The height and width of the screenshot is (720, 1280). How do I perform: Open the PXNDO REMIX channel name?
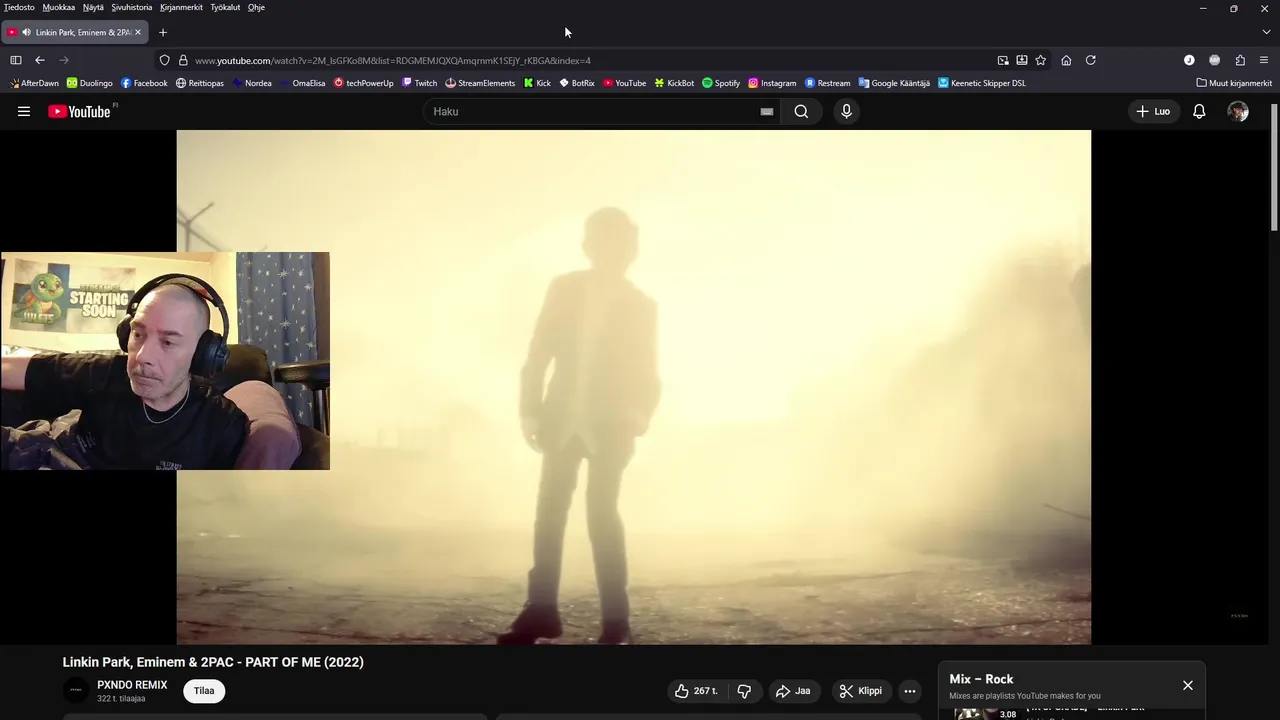click(132, 685)
